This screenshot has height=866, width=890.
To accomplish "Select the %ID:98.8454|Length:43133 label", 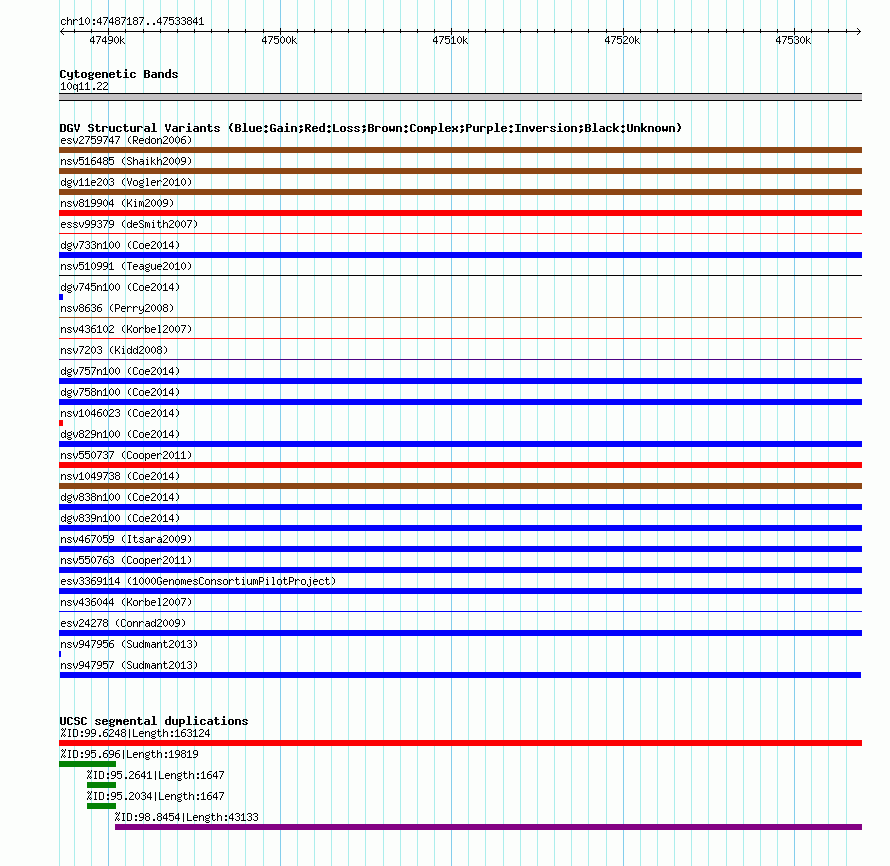I will click(x=187, y=817).
